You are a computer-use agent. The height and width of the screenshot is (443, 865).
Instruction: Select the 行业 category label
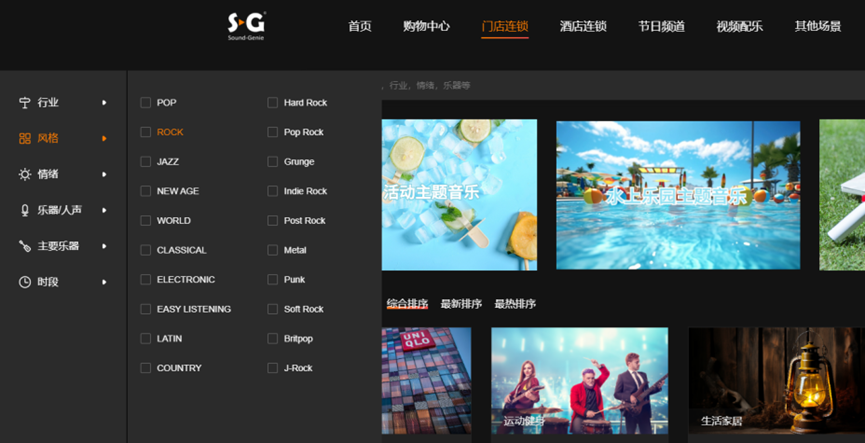coord(48,103)
